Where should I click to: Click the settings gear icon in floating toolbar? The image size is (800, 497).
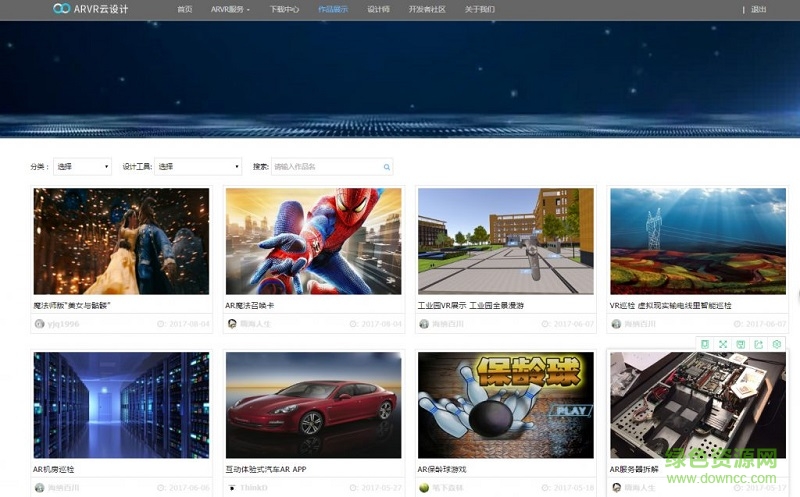776,344
